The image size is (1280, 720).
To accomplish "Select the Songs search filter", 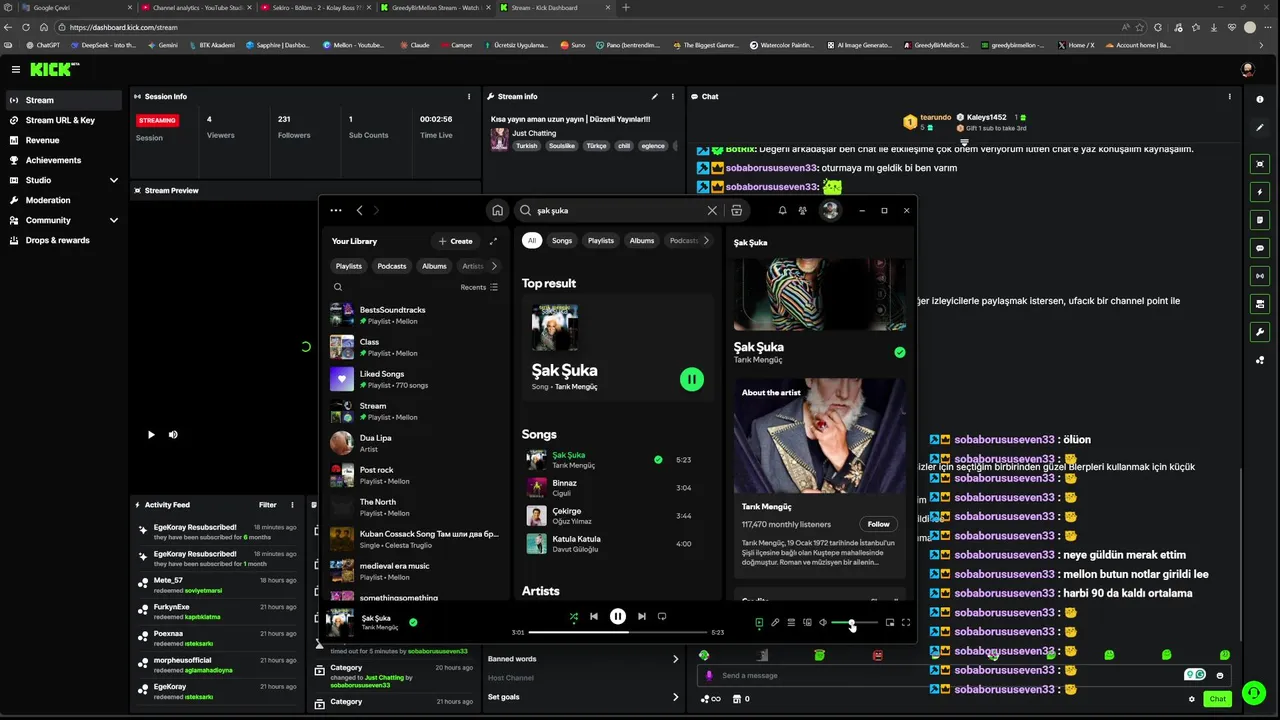I will point(562,240).
